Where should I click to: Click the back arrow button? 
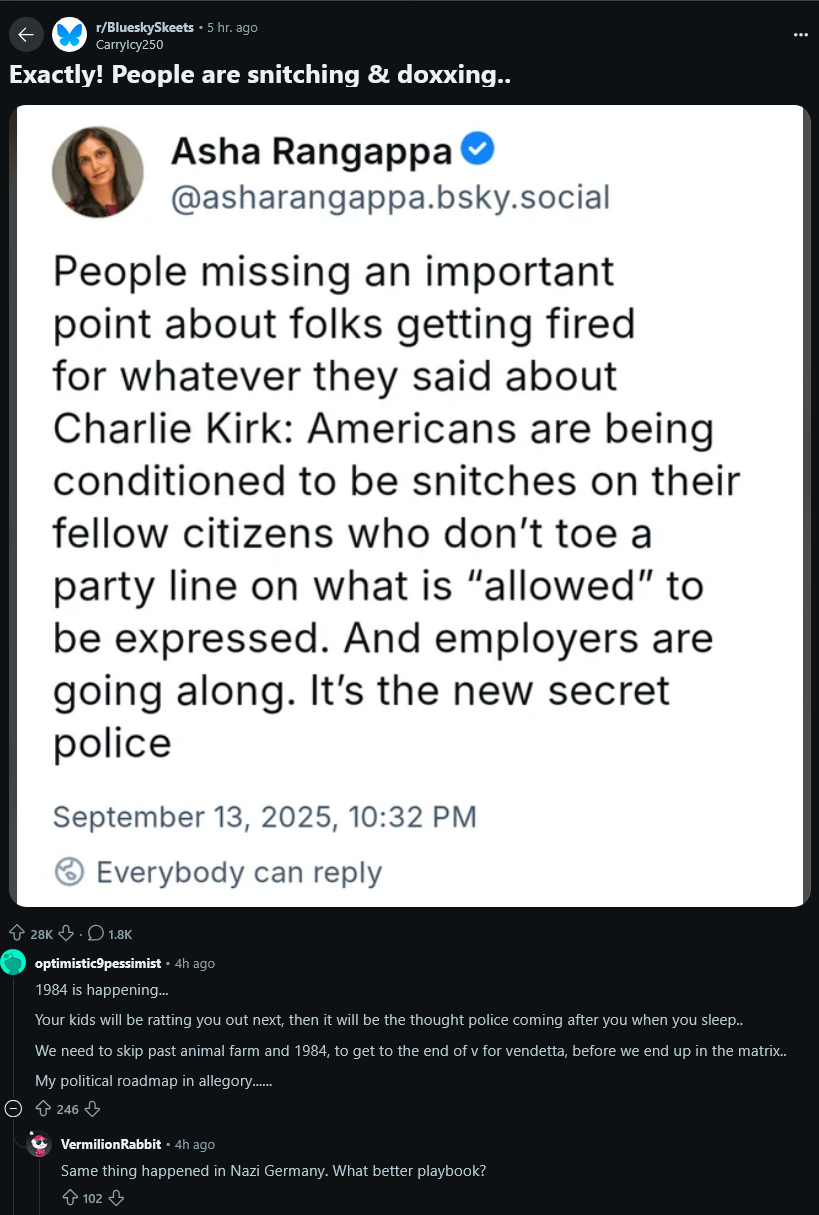point(26,35)
